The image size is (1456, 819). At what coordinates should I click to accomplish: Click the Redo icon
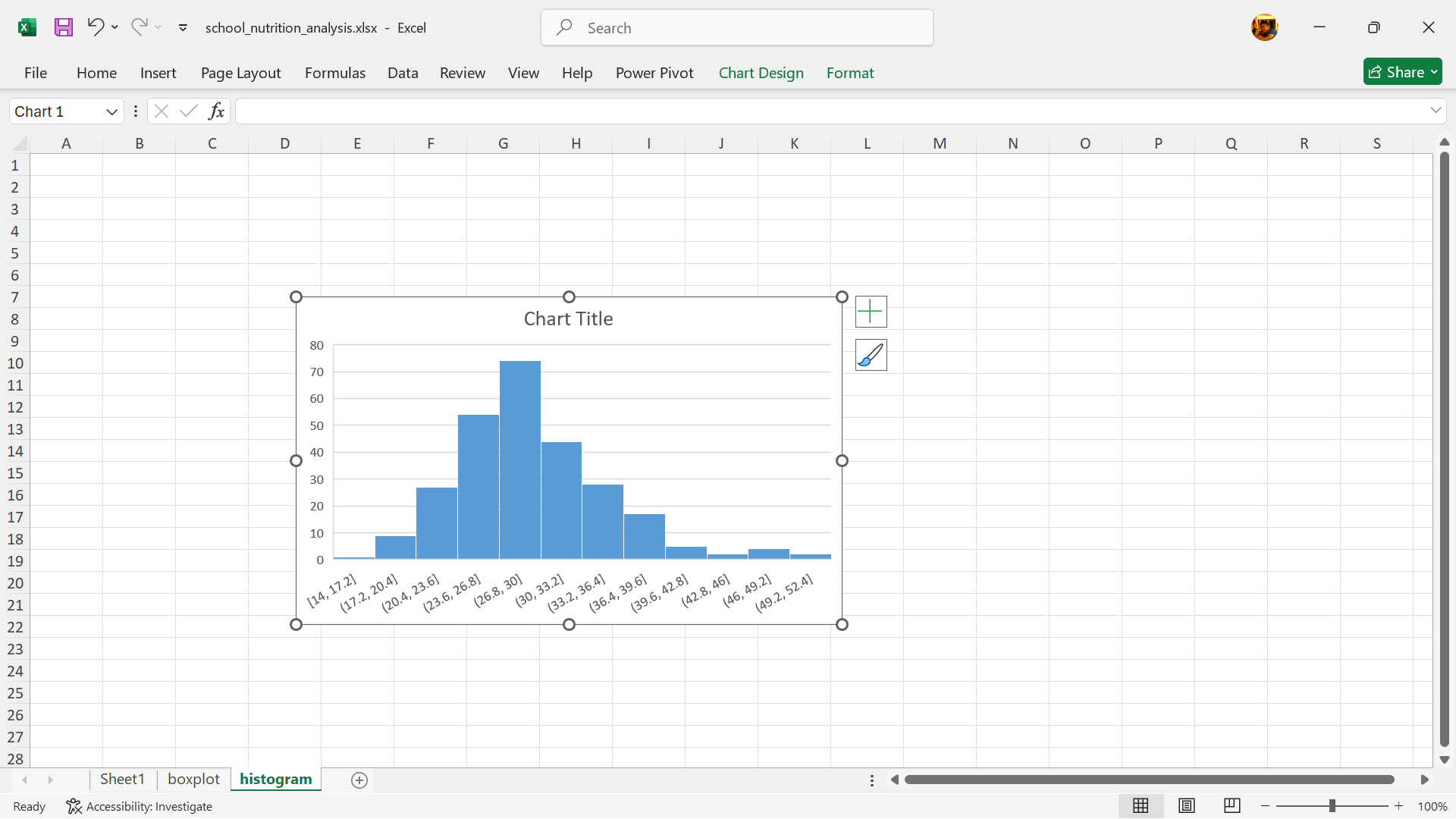[138, 27]
